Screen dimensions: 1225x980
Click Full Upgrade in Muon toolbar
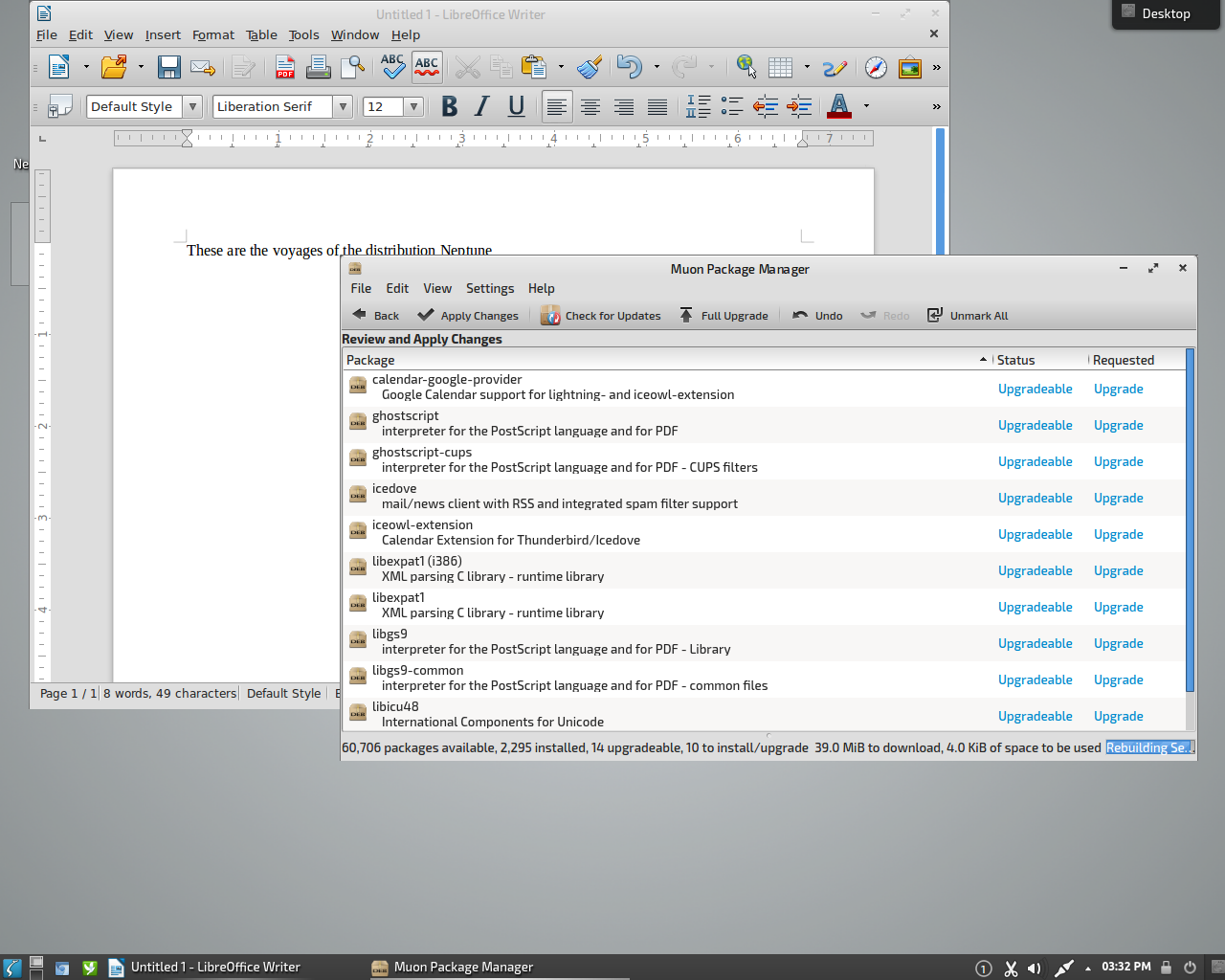724,315
